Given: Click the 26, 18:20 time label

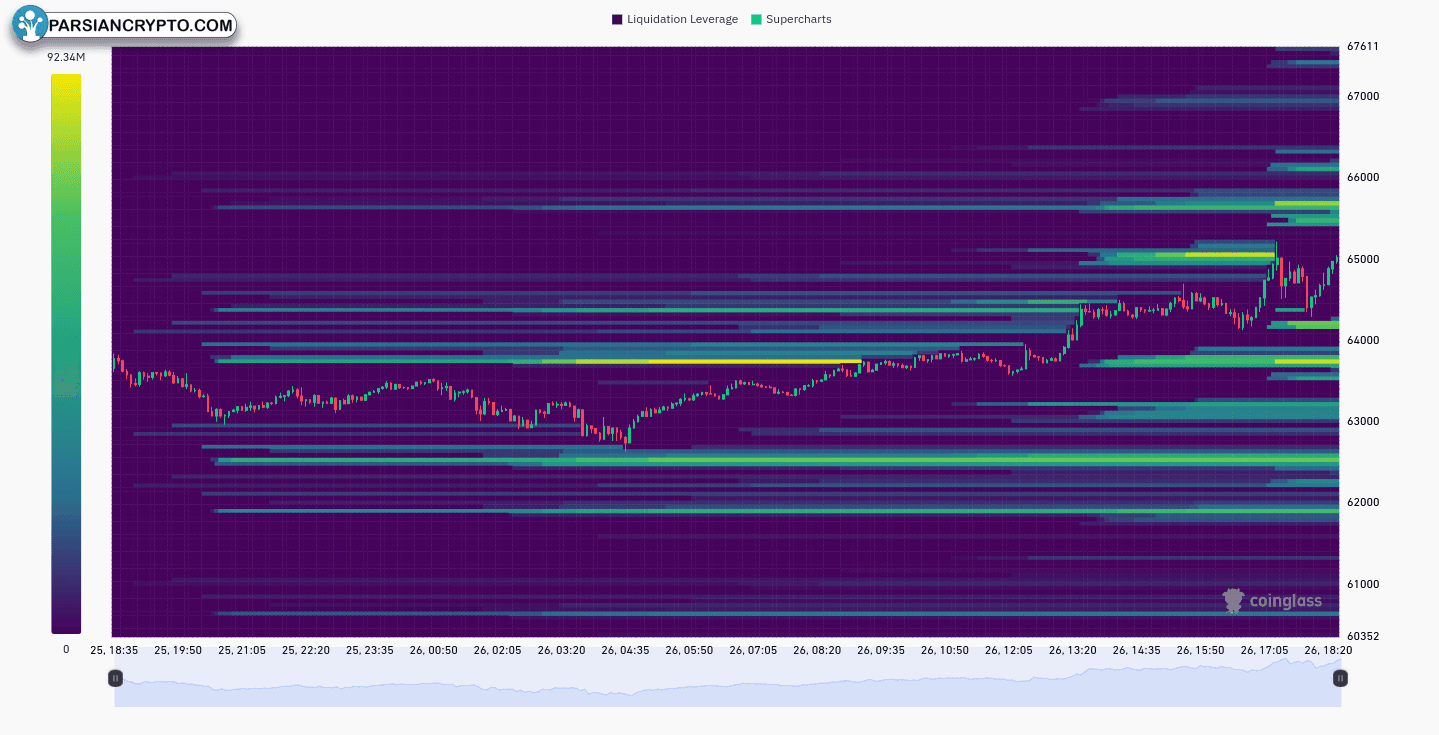Looking at the screenshot, I should [1329, 650].
